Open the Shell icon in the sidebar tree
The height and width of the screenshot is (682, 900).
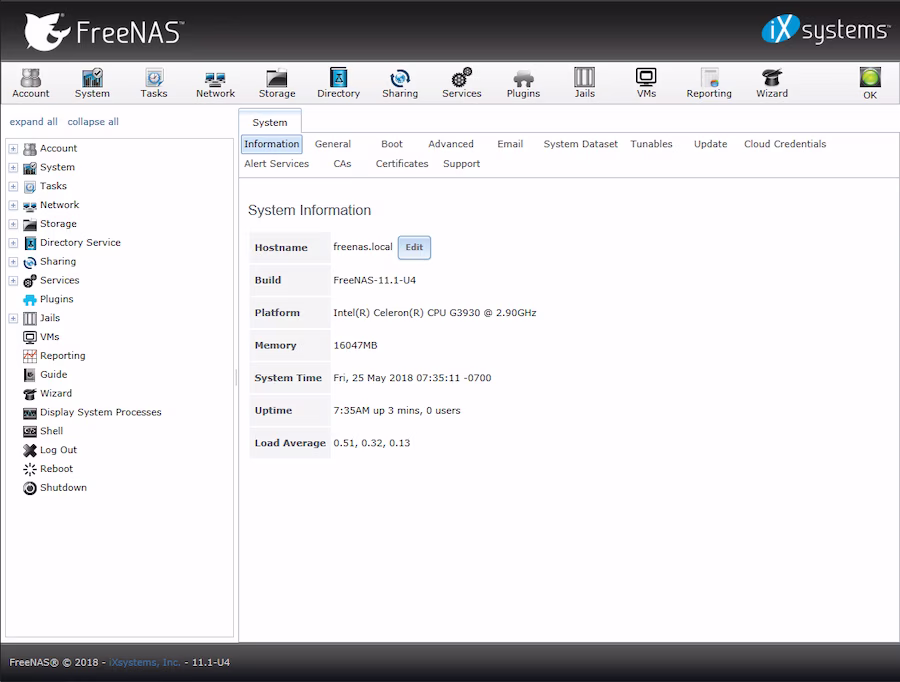tap(30, 431)
